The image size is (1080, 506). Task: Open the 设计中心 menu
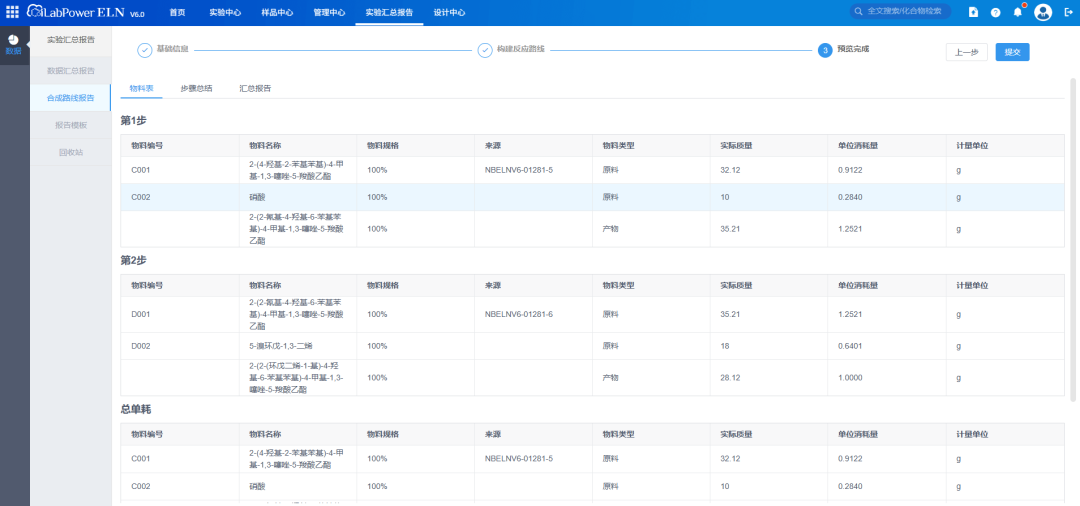(449, 12)
